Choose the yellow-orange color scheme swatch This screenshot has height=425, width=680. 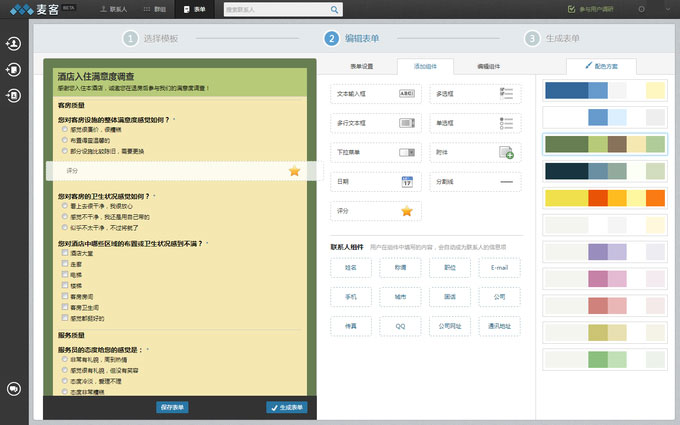pos(604,198)
